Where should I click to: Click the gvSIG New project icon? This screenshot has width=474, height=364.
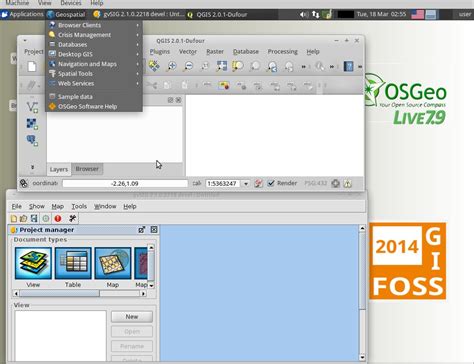click(x=14, y=219)
